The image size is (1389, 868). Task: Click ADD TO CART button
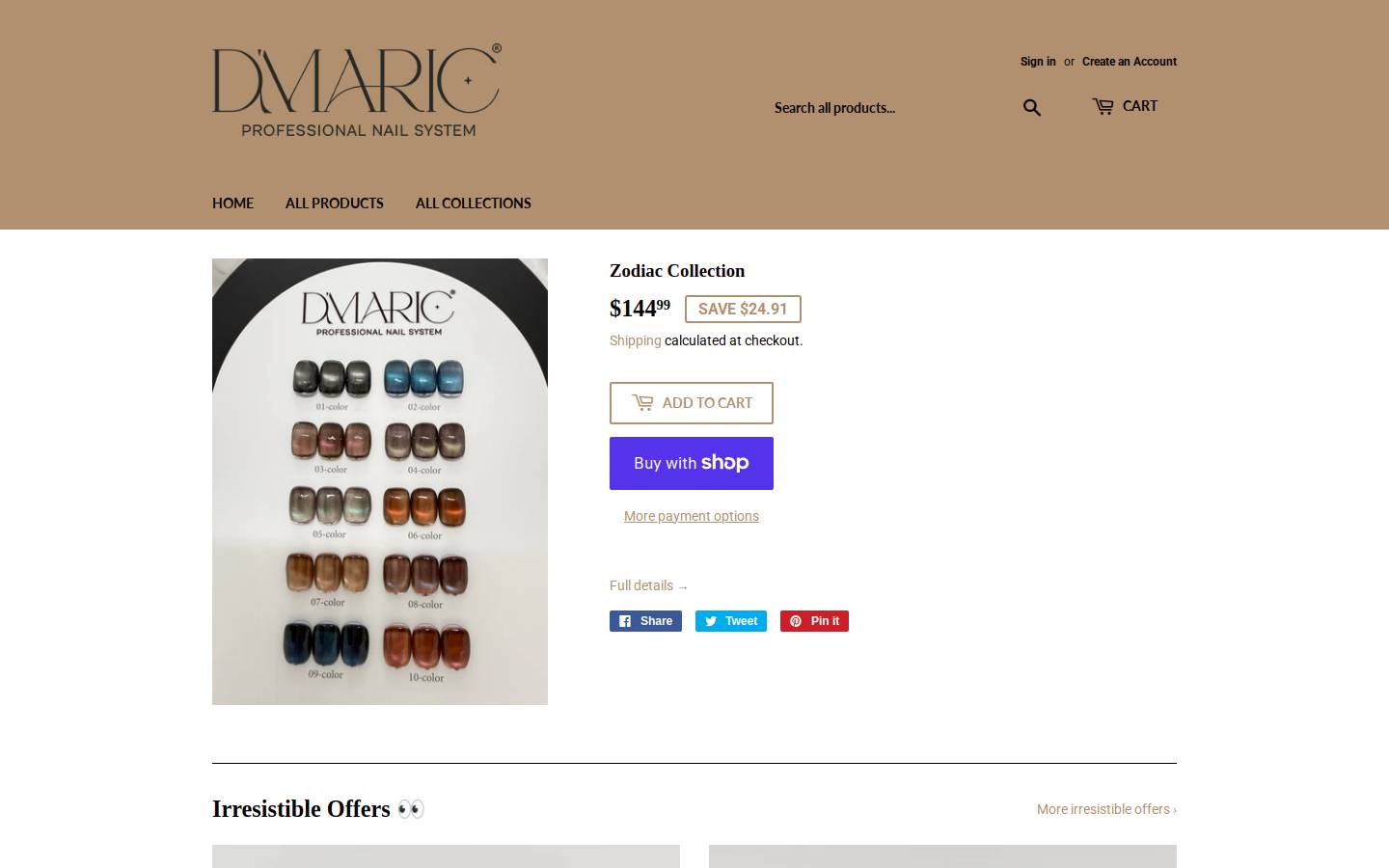[x=692, y=403]
